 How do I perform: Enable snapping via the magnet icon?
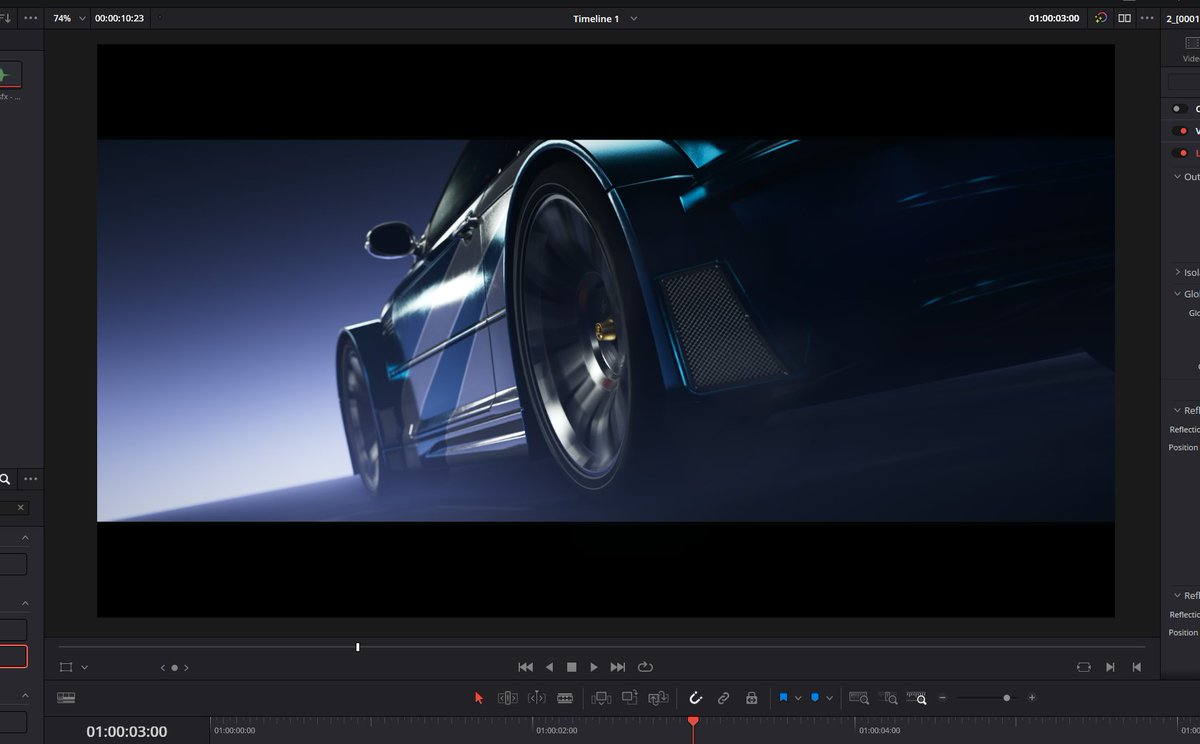(695, 698)
